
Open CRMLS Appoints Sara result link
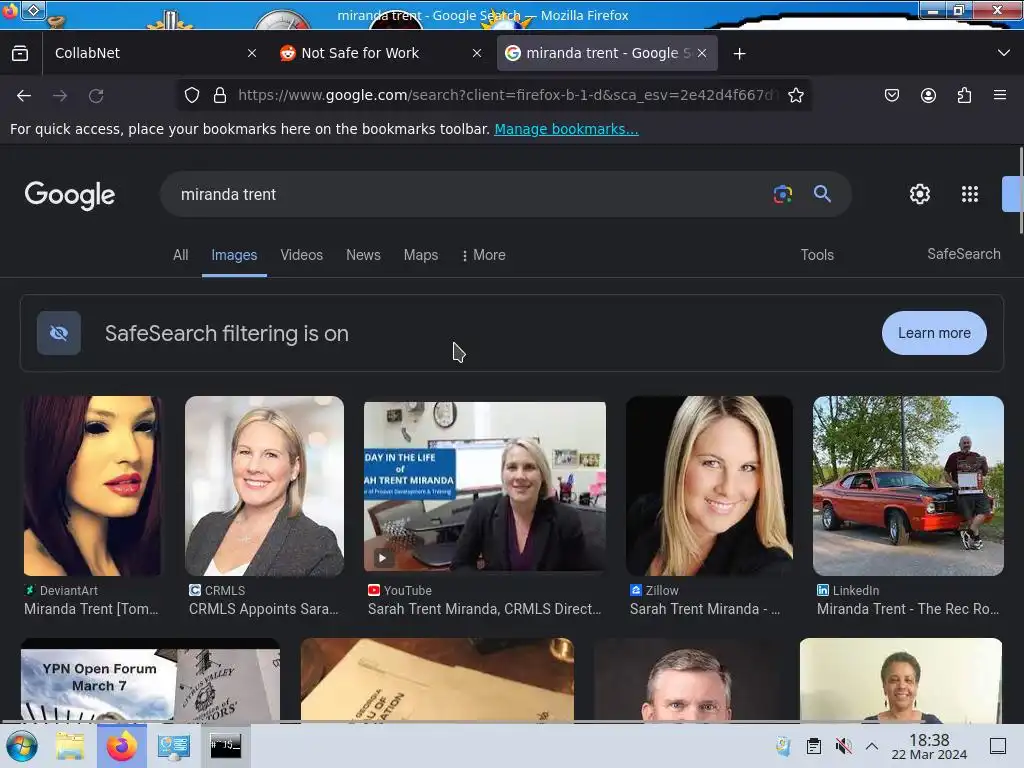263,609
